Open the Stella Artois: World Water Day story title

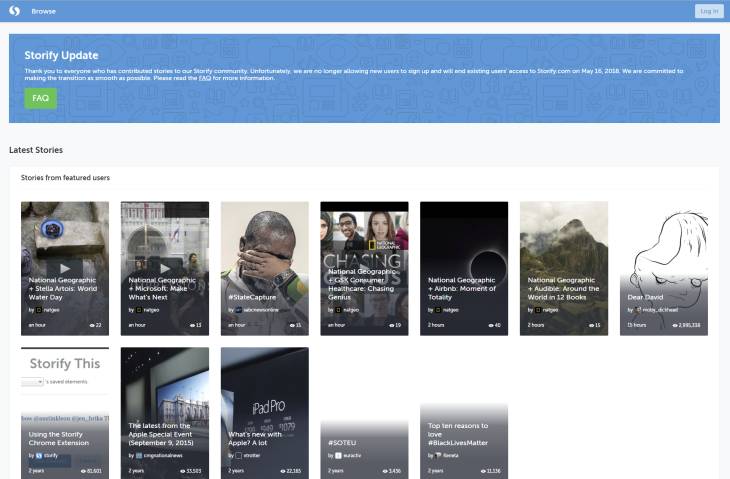coord(63,289)
